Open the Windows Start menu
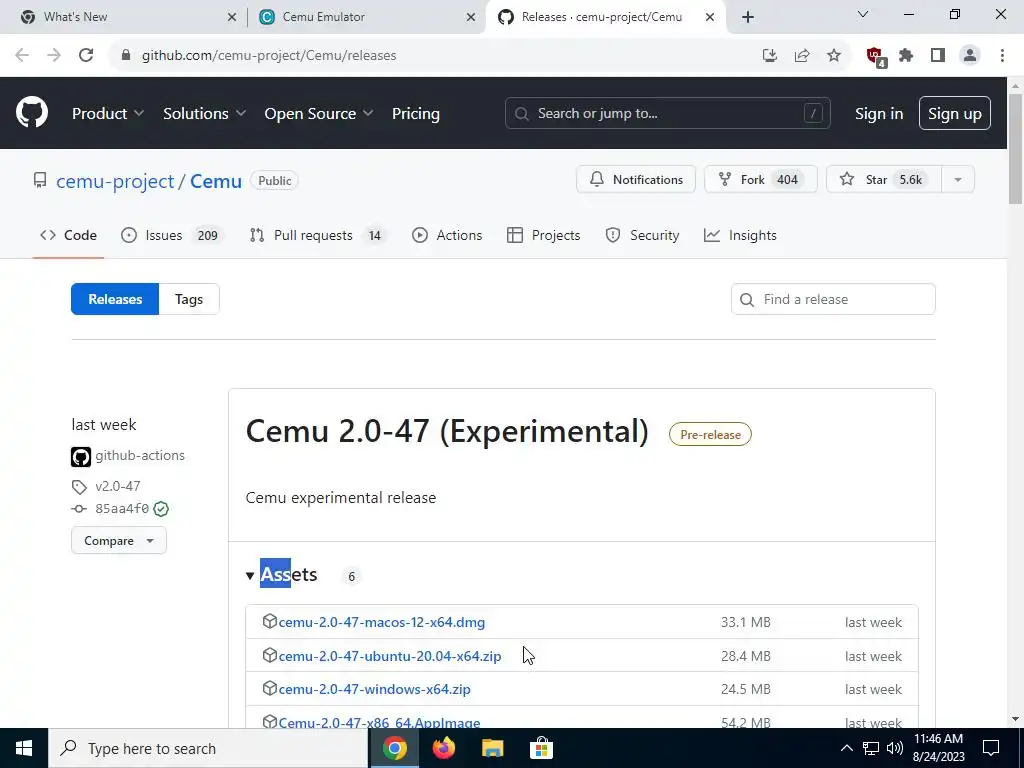Viewport: 1024px width, 768px height. tap(24, 748)
